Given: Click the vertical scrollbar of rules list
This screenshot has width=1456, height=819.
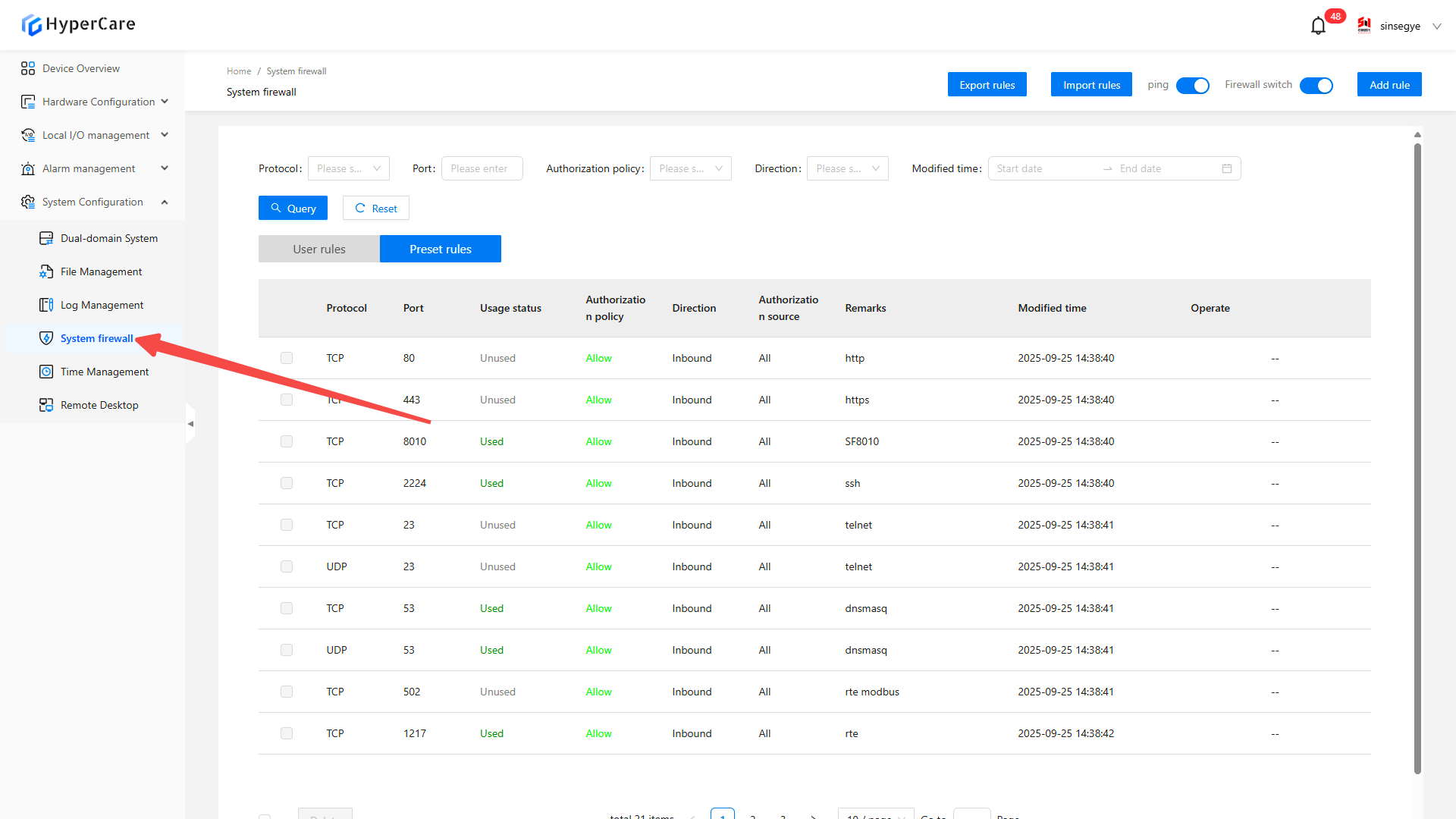Looking at the screenshot, I should (1417, 455).
